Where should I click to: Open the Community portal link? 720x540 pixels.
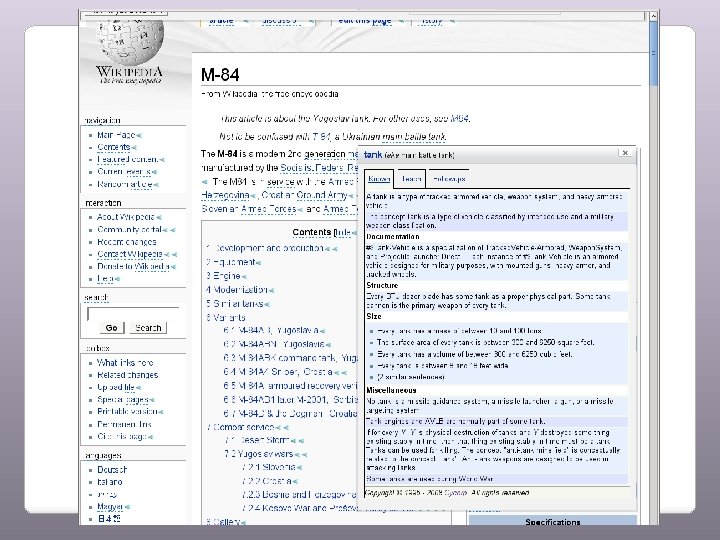(x=129, y=230)
